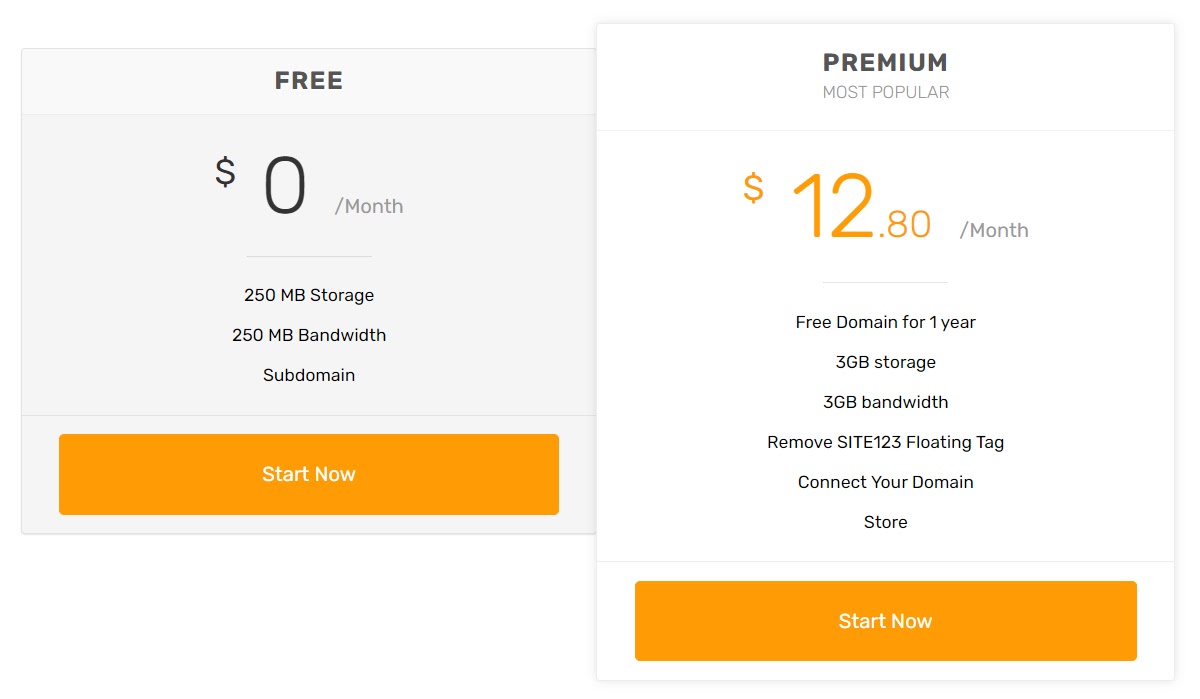Click 'Free Domain for 1 year' feature

885,322
